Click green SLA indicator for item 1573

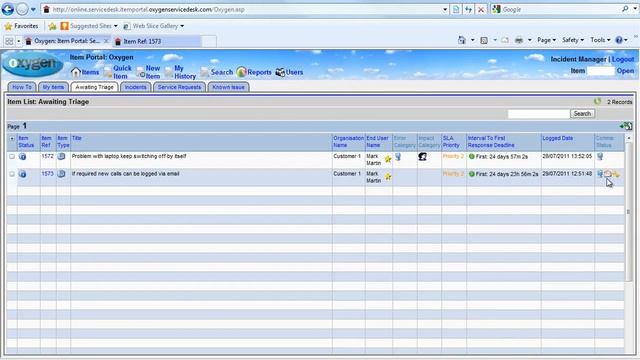pyautogui.click(x=471, y=174)
